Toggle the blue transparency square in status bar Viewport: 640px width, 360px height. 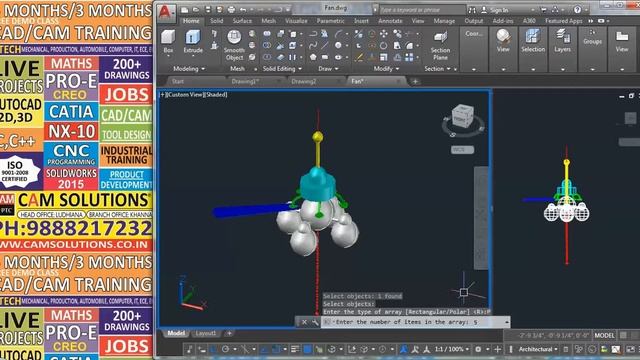click(307, 349)
